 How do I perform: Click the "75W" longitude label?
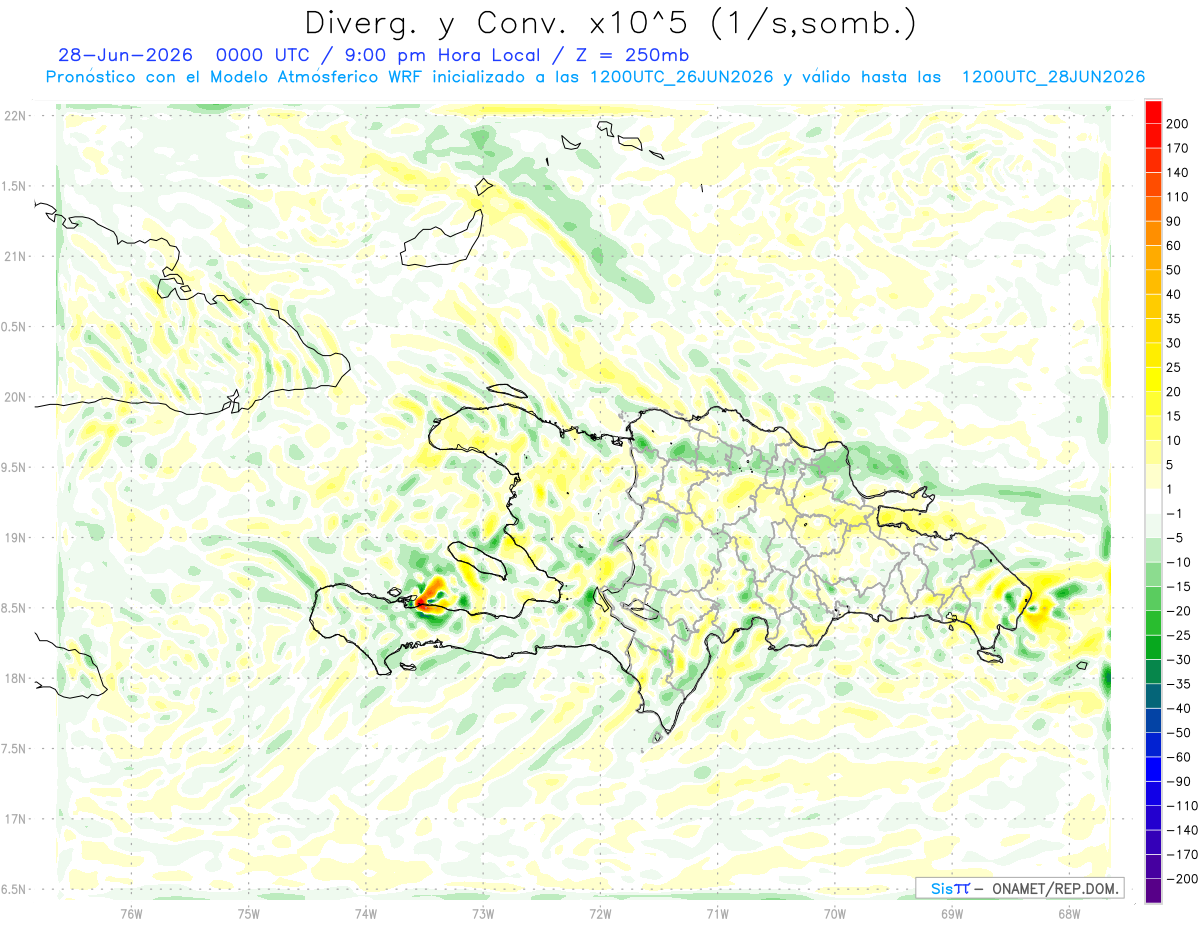(x=249, y=913)
